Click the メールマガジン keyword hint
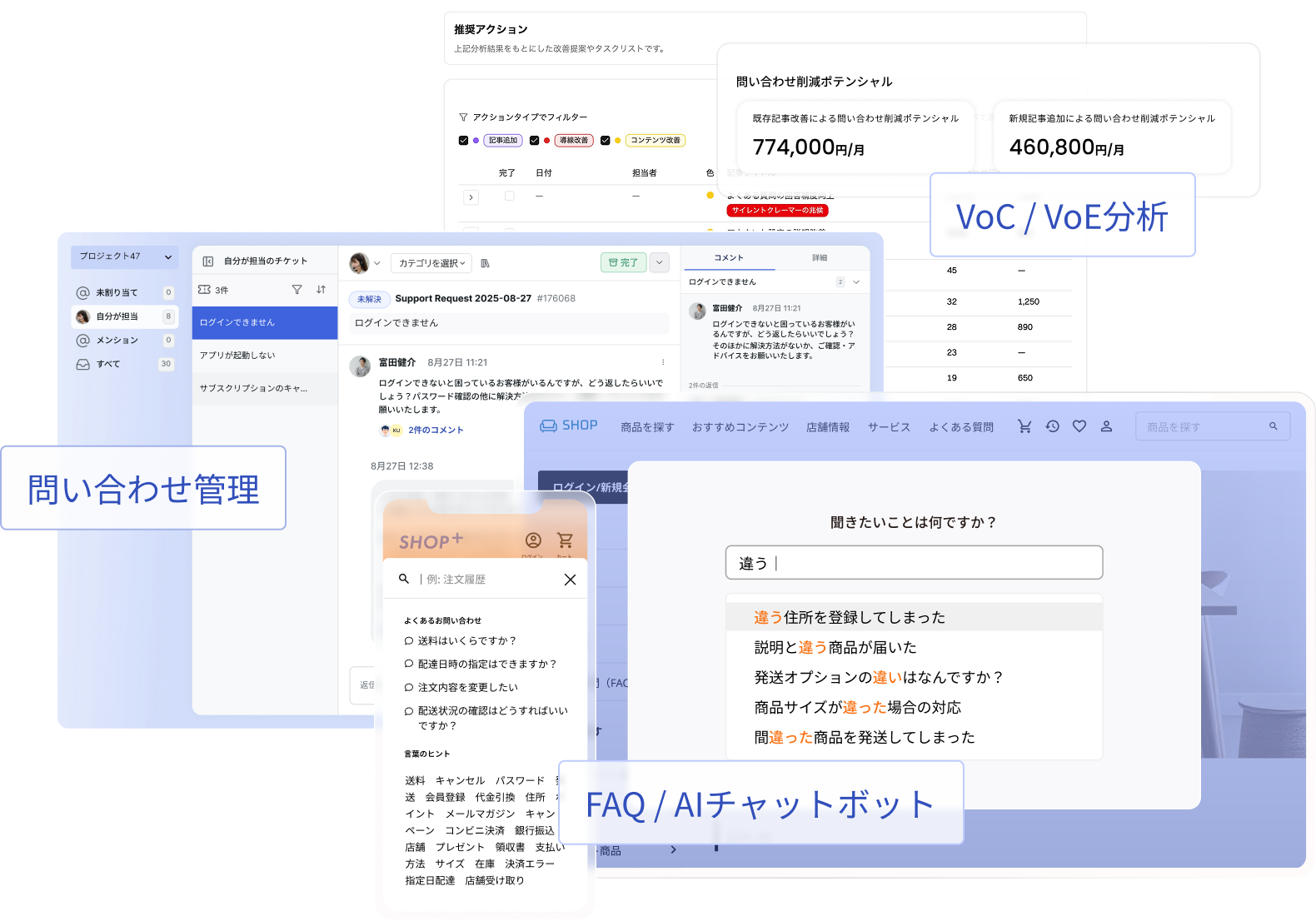This screenshot has height=921, width=1316. pyautogui.click(x=480, y=814)
